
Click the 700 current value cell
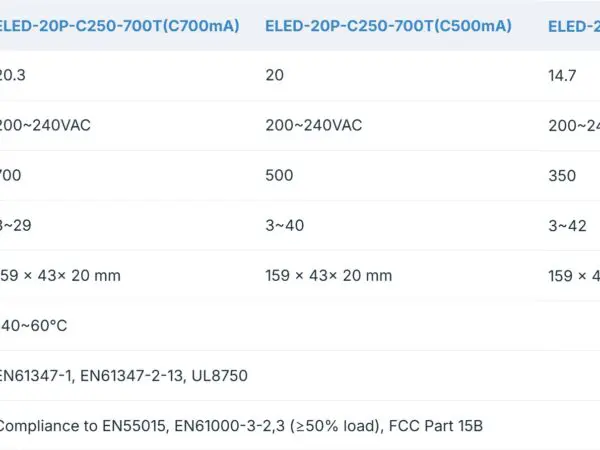click(x=11, y=175)
